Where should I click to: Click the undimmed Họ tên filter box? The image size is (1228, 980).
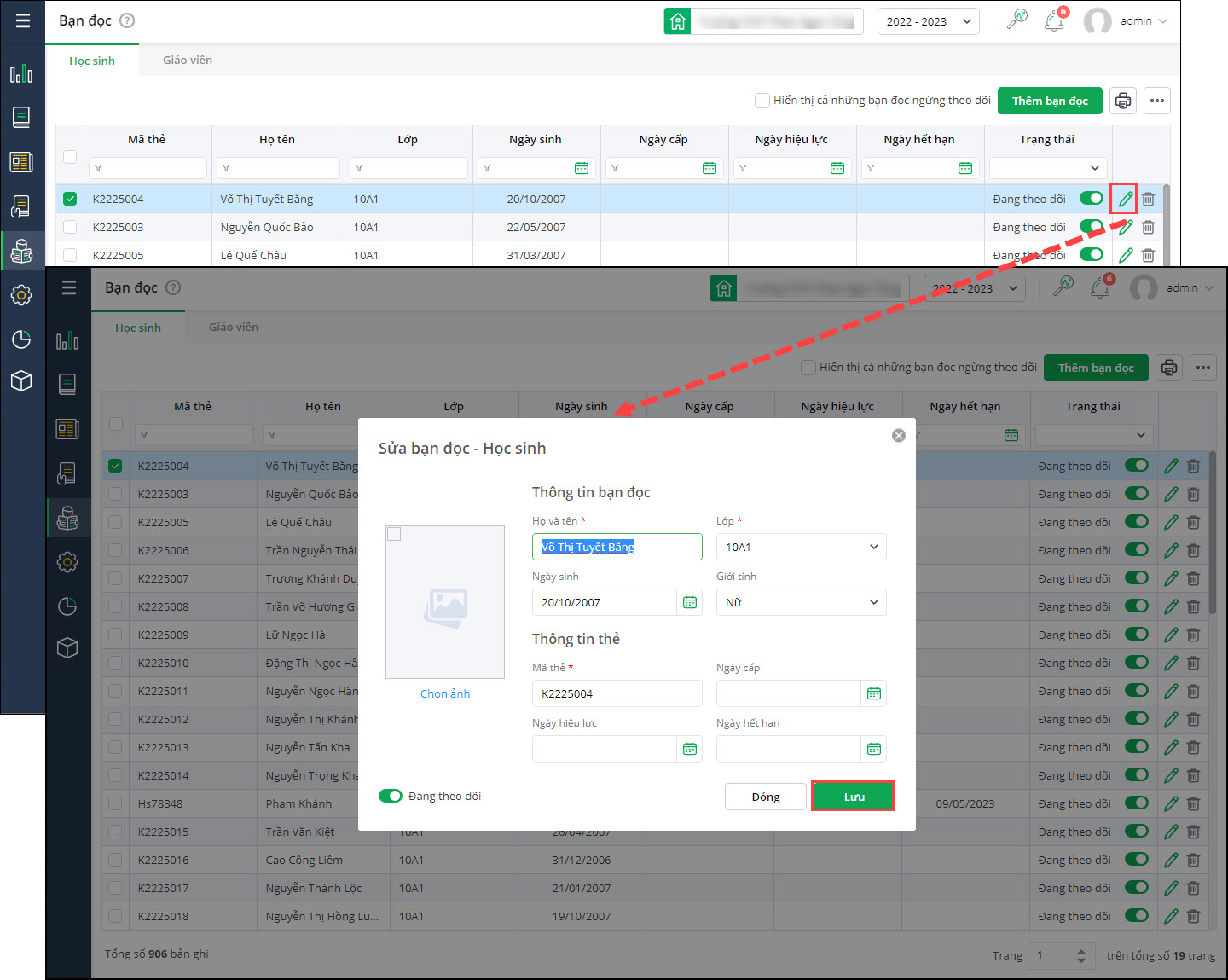coord(278,168)
